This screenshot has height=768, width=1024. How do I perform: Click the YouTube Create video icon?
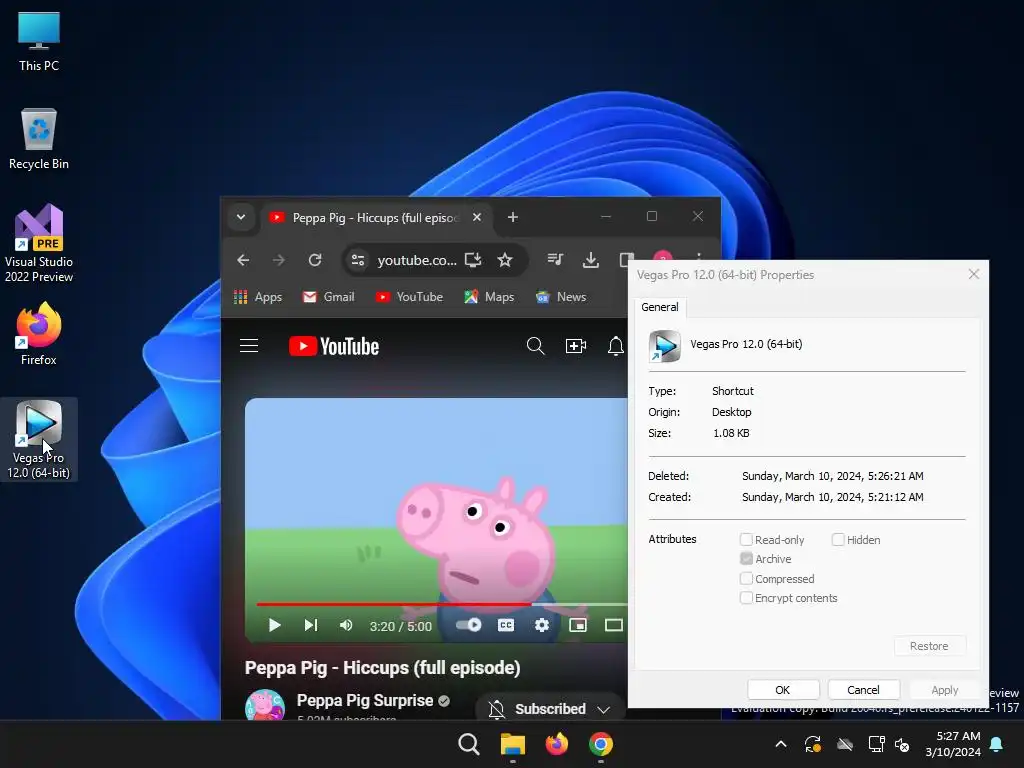click(575, 345)
